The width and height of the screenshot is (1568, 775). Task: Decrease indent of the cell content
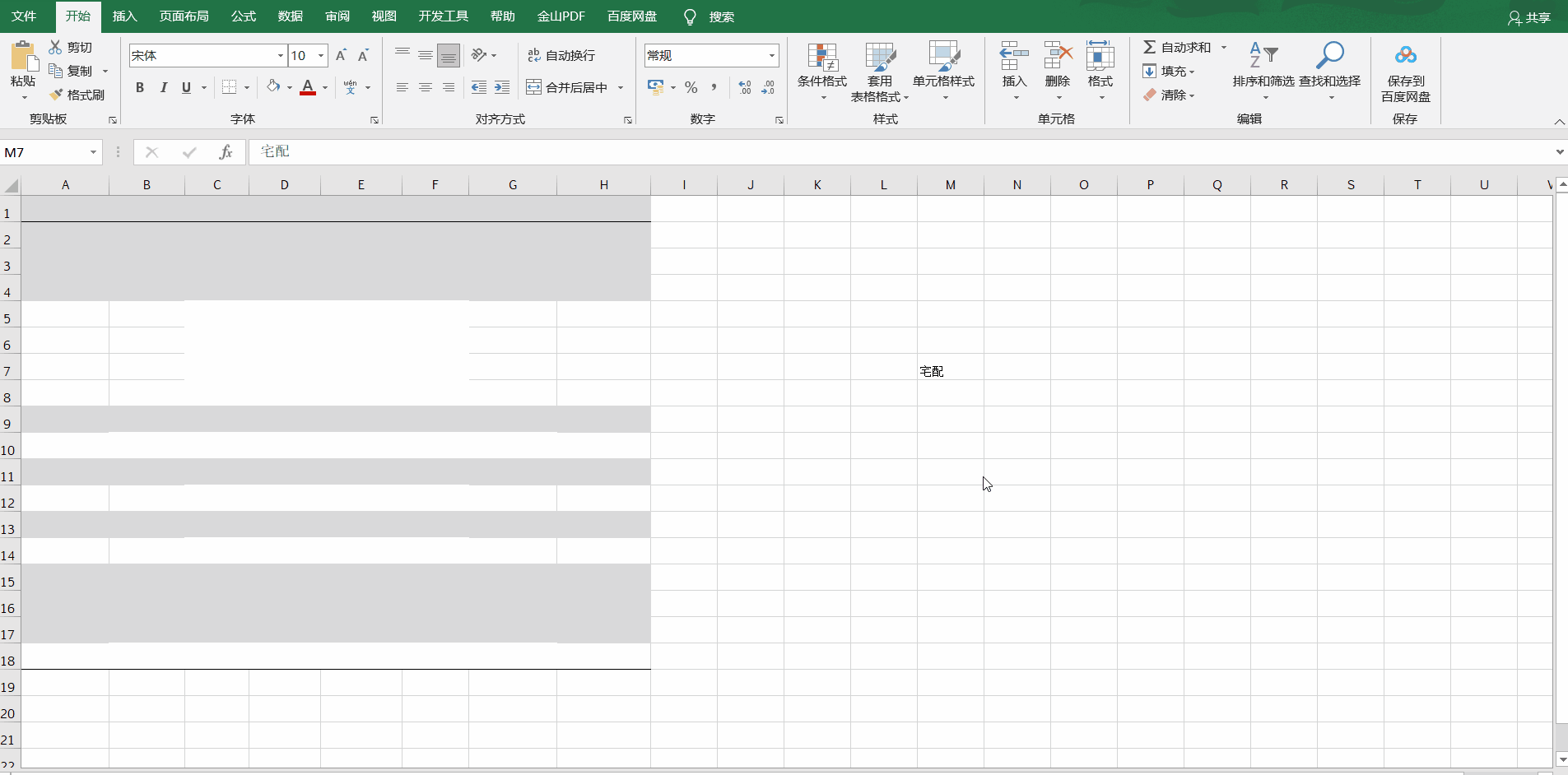tap(479, 87)
